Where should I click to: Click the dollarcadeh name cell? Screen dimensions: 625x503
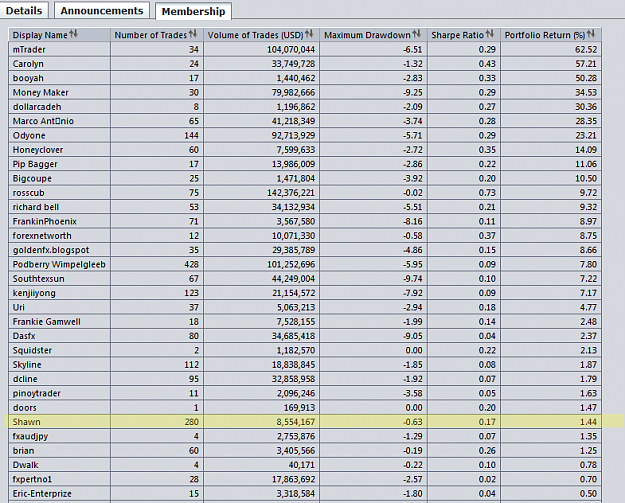pyautogui.click(x=59, y=107)
